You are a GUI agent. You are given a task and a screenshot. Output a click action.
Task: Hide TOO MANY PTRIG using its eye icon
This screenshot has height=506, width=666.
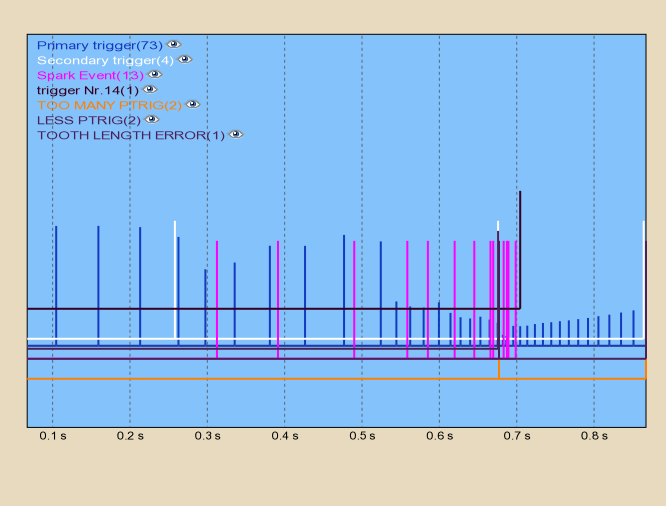click(x=192, y=104)
